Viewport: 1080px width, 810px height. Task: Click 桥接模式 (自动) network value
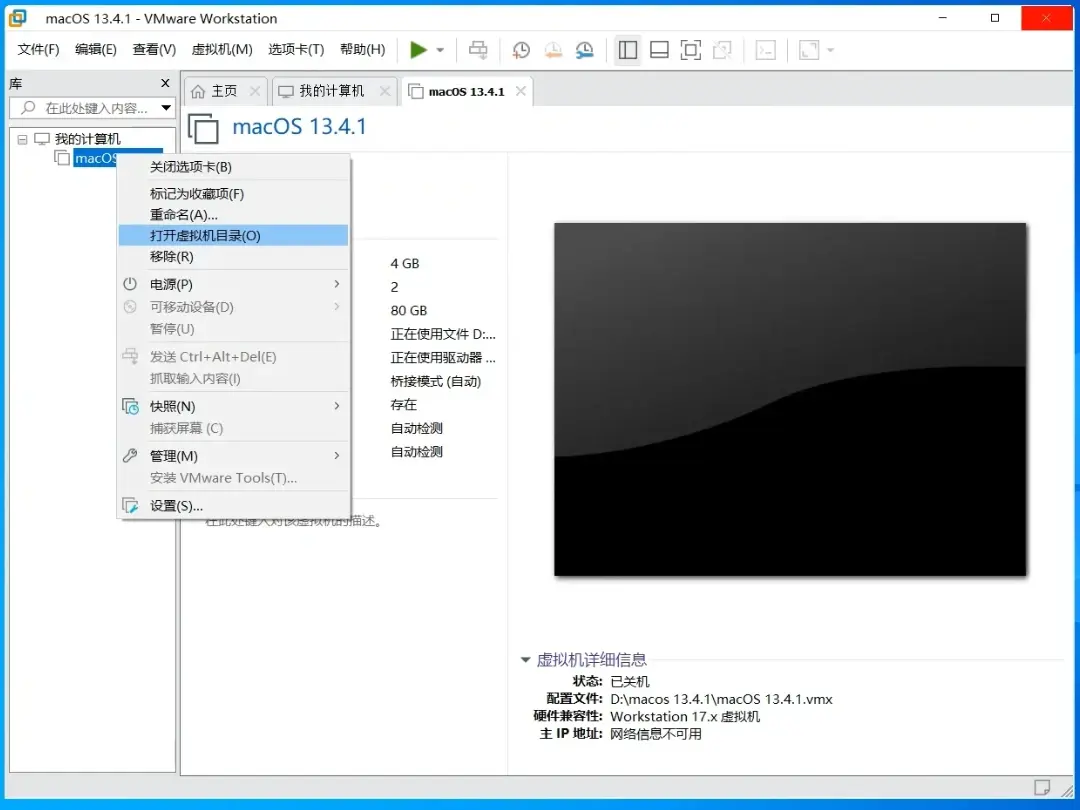[436, 382]
